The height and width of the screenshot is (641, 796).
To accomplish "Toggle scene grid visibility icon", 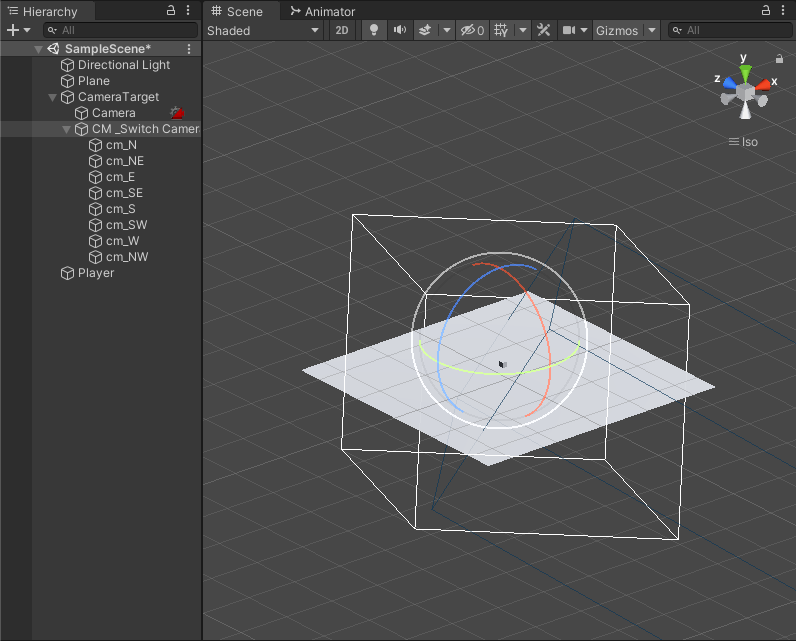I will [x=501, y=30].
